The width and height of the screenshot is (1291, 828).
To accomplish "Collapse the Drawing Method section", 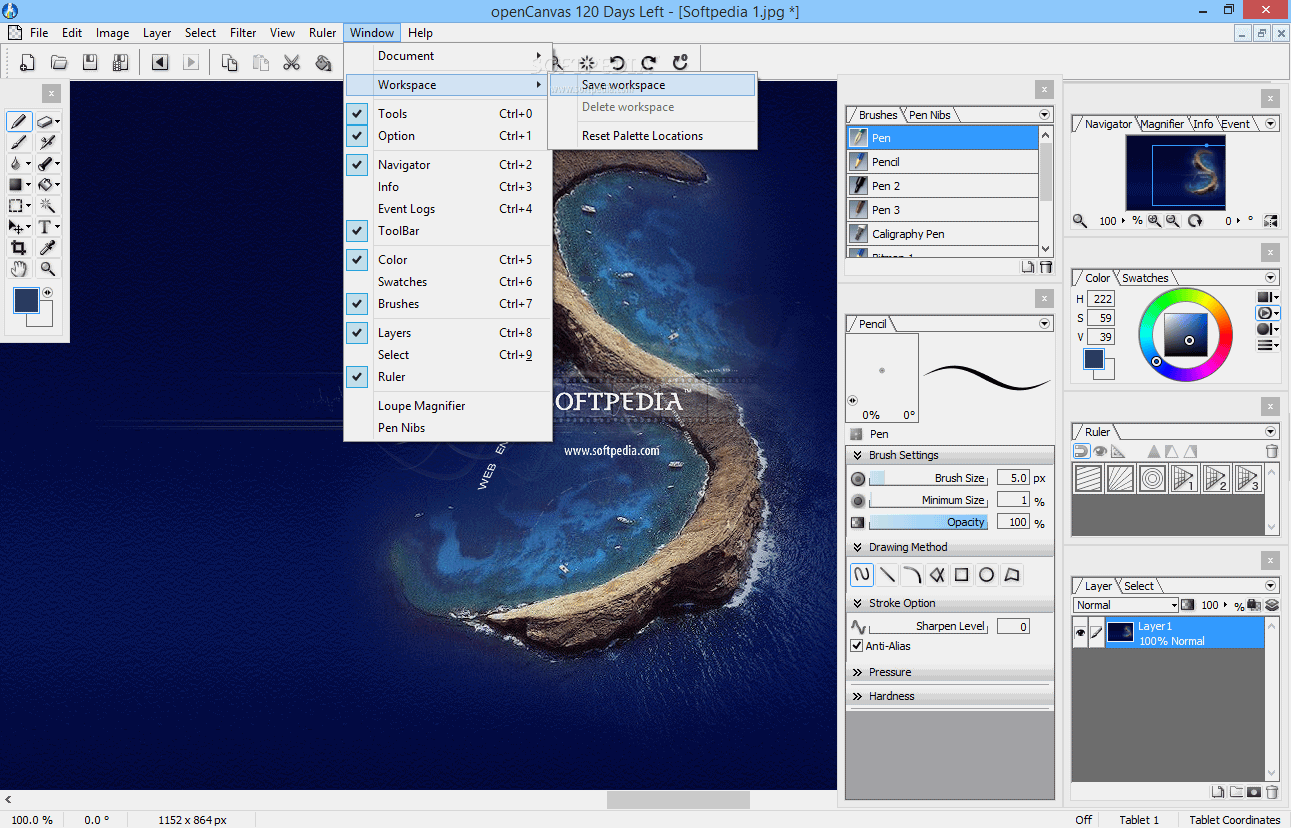I will pos(858,547).
